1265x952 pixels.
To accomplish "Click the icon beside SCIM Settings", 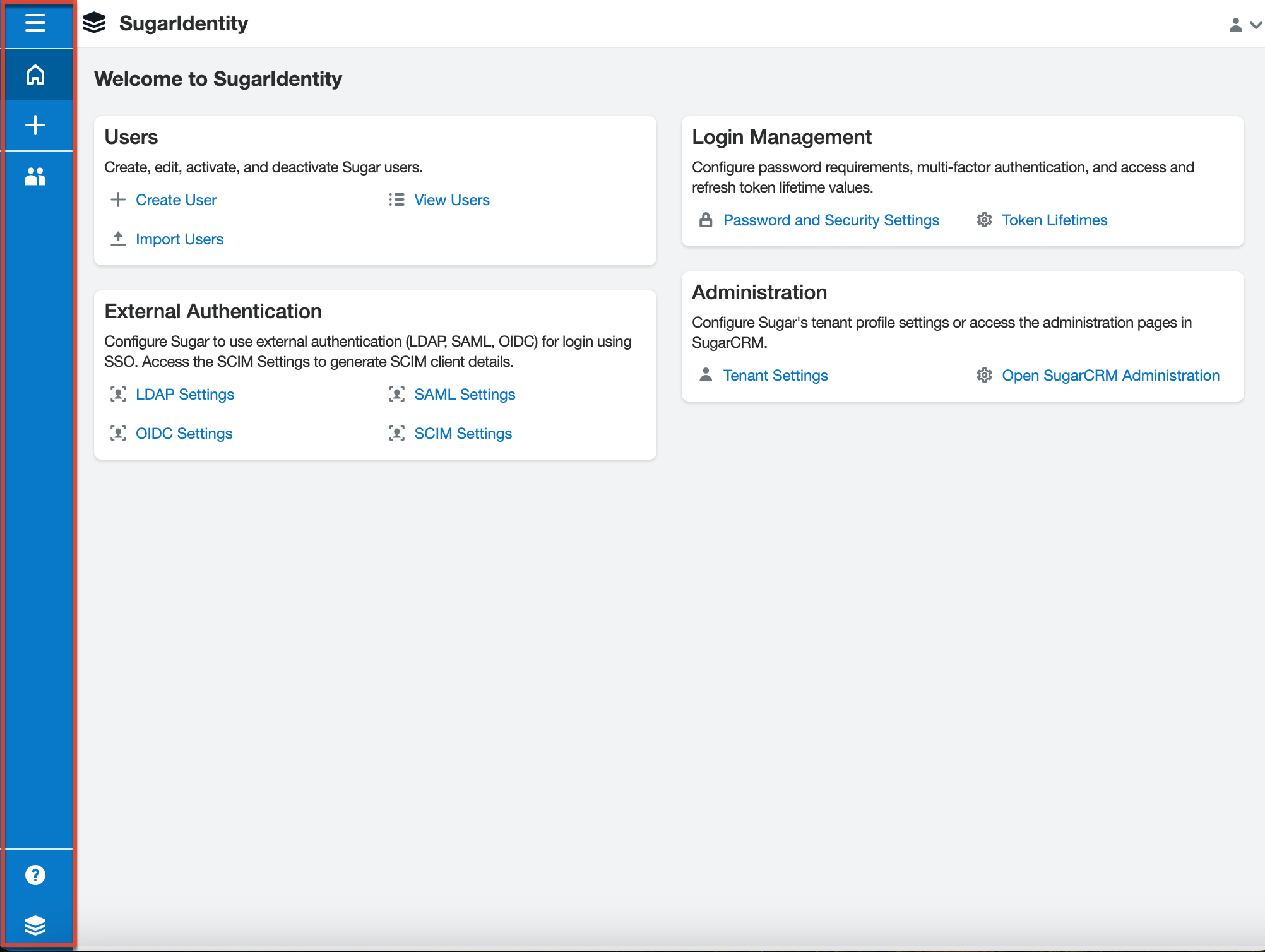I will pos(396,433).
